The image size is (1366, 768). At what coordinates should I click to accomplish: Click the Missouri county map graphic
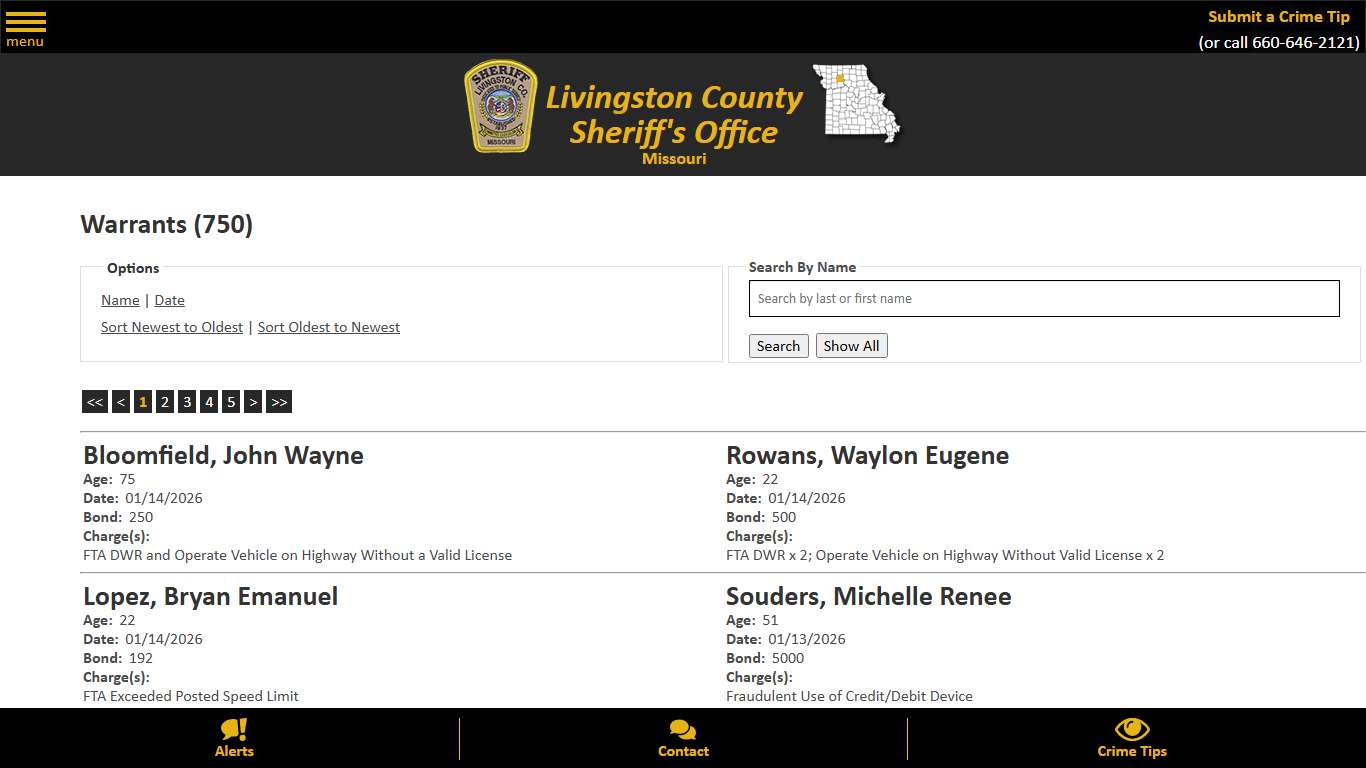(x=856, y=104)
